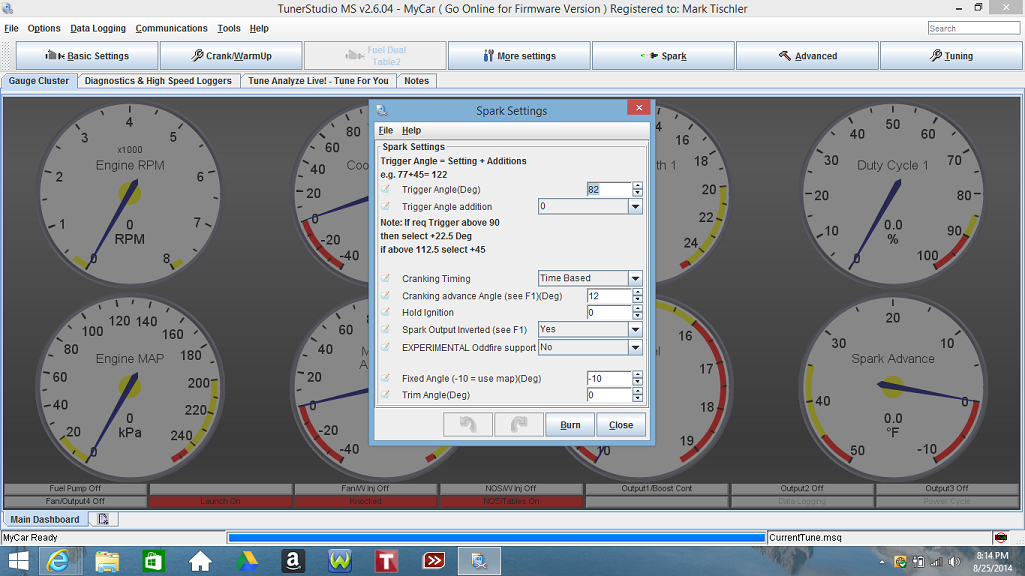
Task: Click the redo arrow button in Spark Settings
Action: coord(519,425)
